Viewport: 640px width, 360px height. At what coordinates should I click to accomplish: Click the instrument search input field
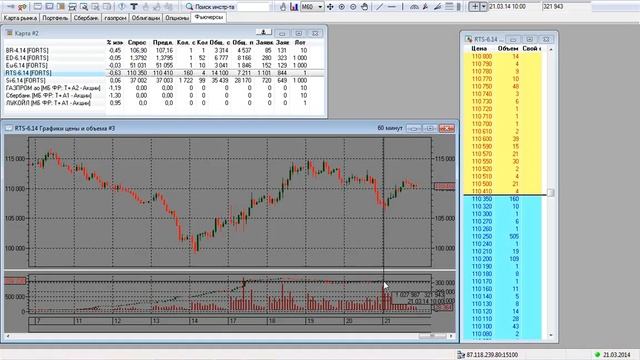tap(254, 7)
